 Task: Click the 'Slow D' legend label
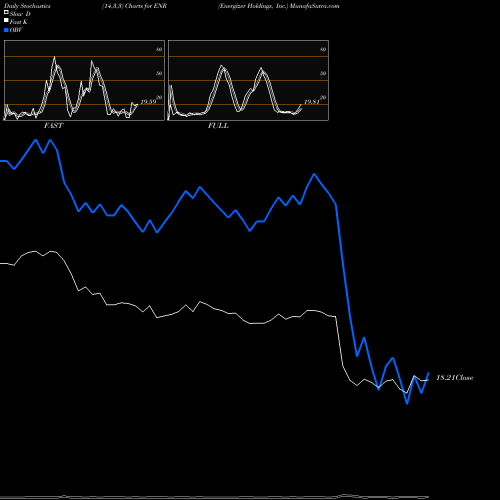tap(20, 14)
